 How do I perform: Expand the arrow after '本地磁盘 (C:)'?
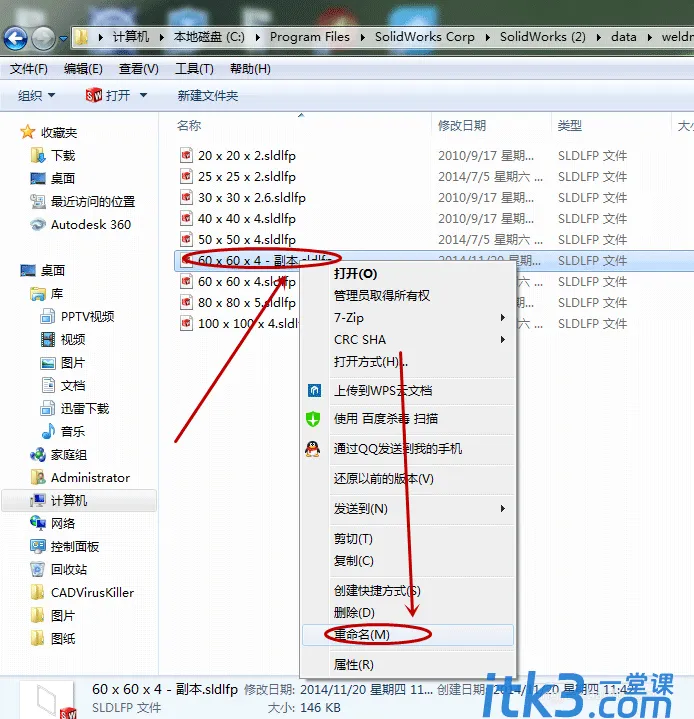258,37
